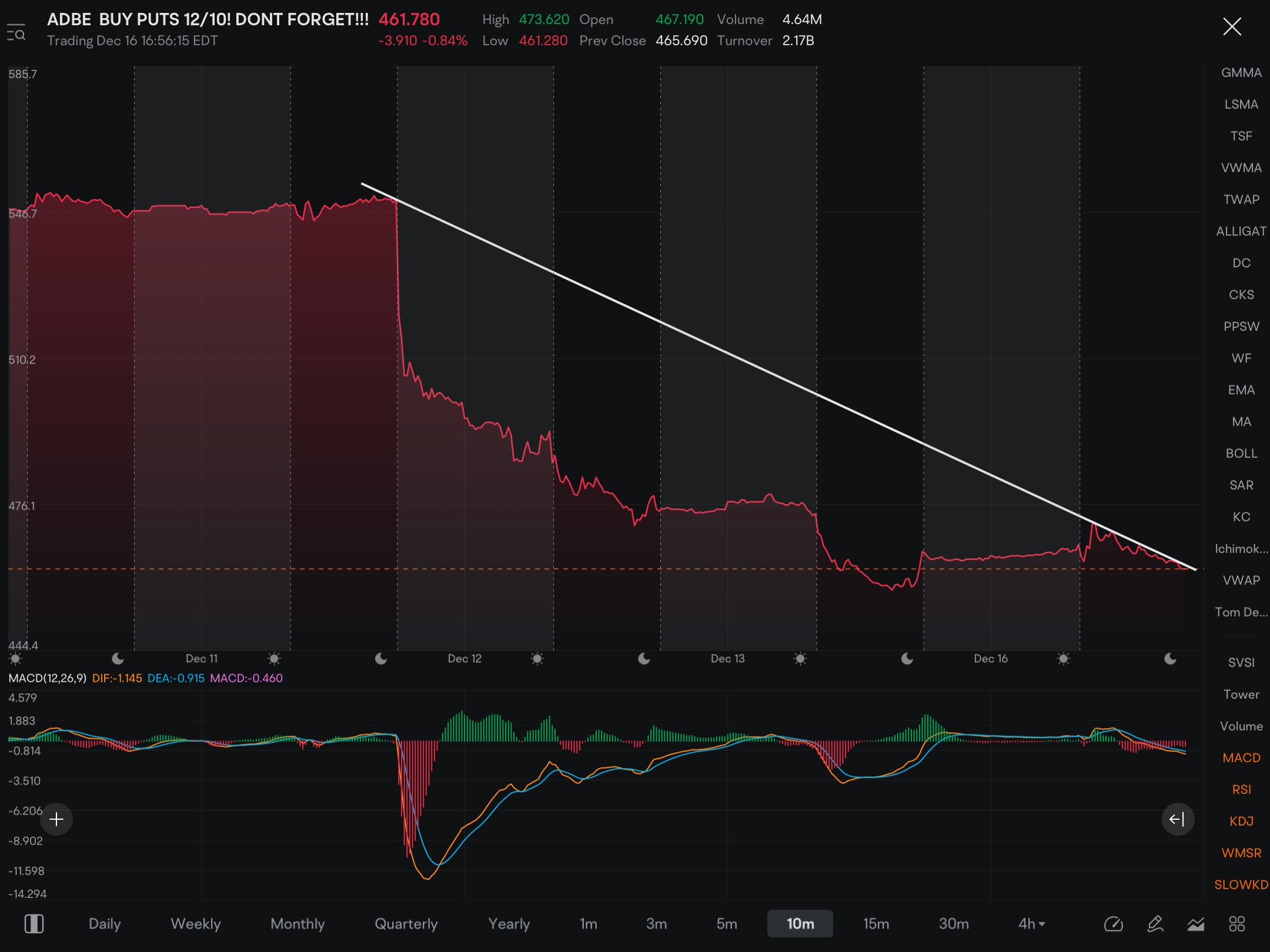Enable the Ichimoku indicator
Viewport: 1270px width, 952px height.
click(1241, 549)
